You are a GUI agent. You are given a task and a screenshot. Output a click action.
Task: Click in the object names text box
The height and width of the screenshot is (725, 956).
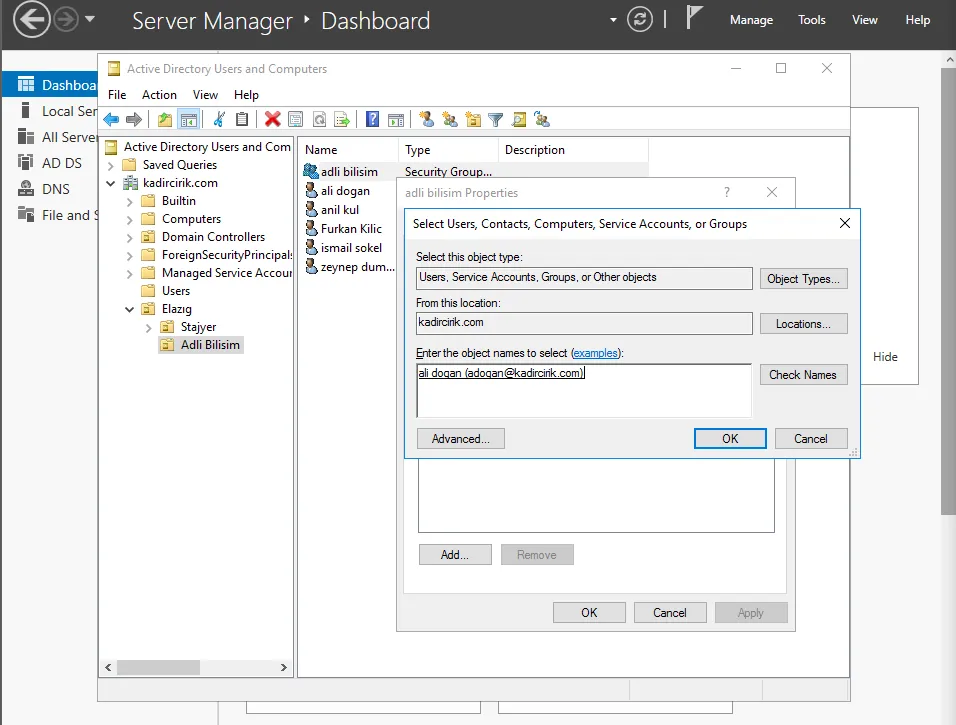[584, 391]
